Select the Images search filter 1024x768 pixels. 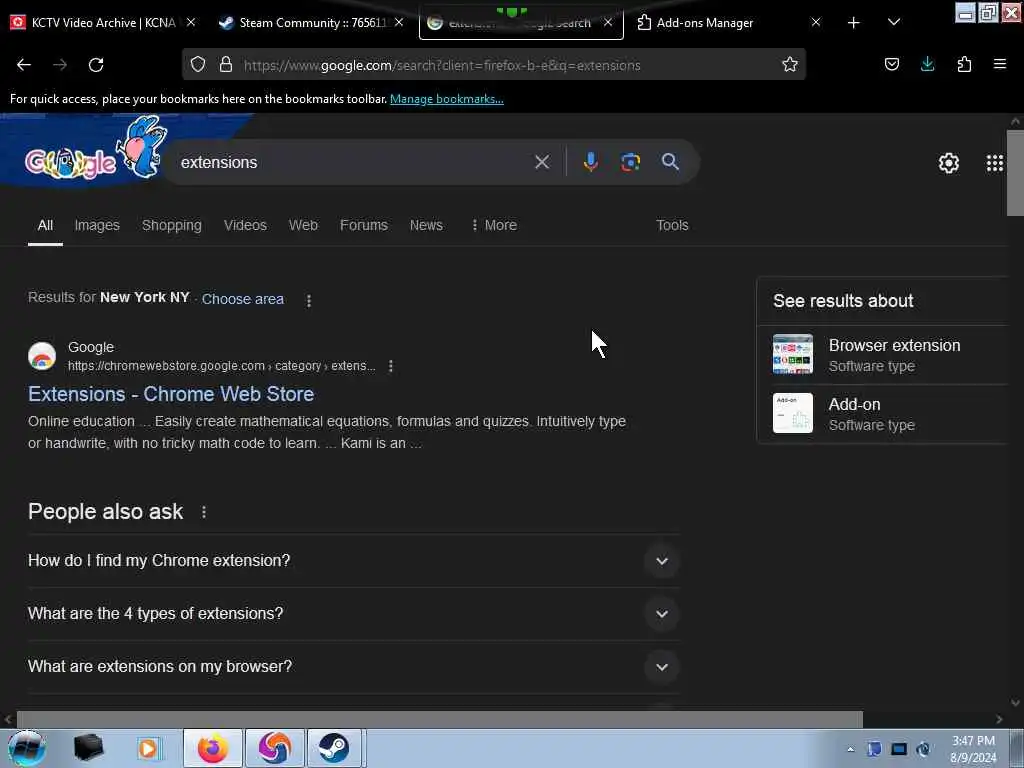point(97,225)
